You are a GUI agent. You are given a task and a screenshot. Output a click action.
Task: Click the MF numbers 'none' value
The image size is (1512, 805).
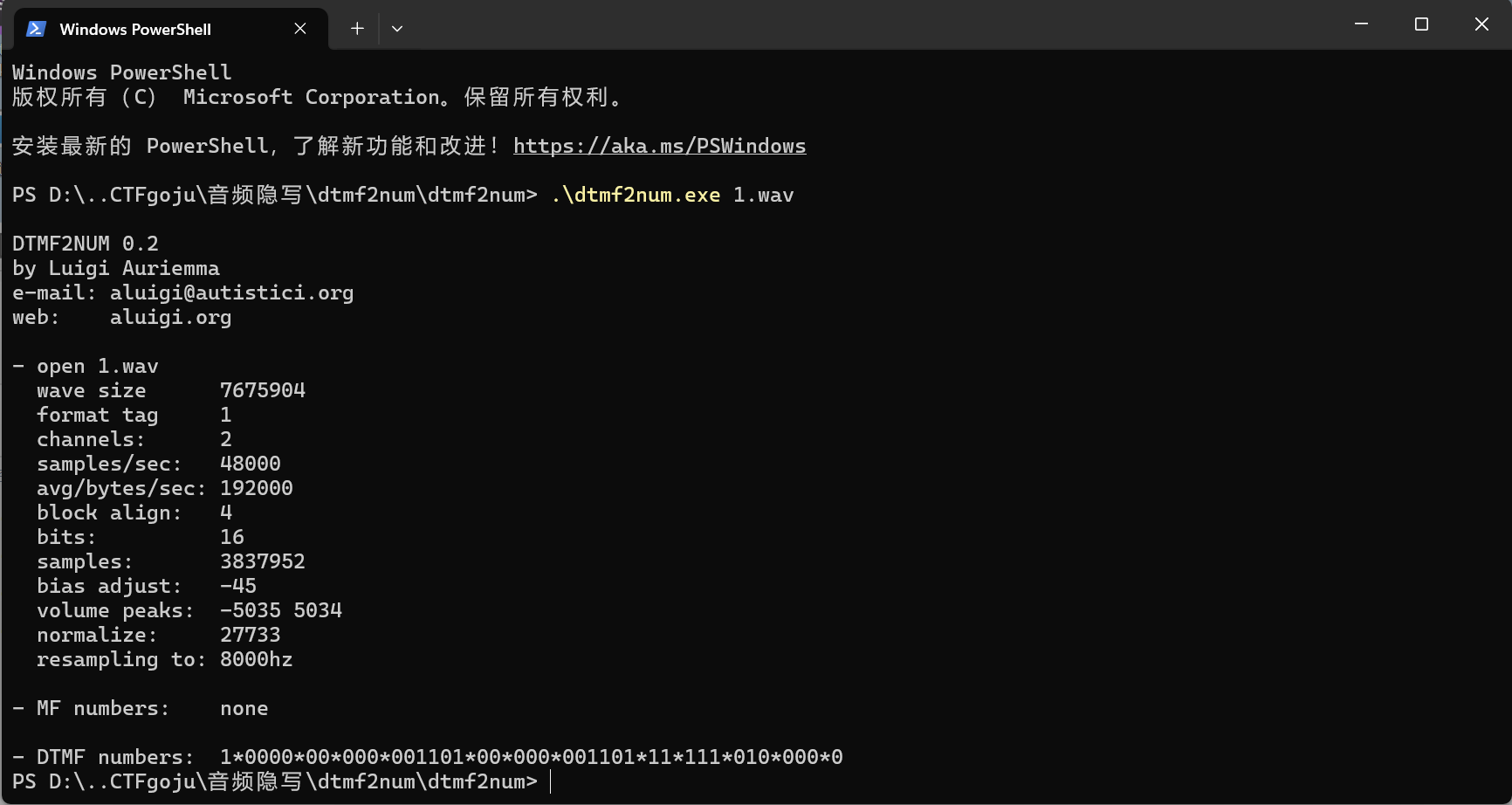pyautogui.click(x=244, y=708)
